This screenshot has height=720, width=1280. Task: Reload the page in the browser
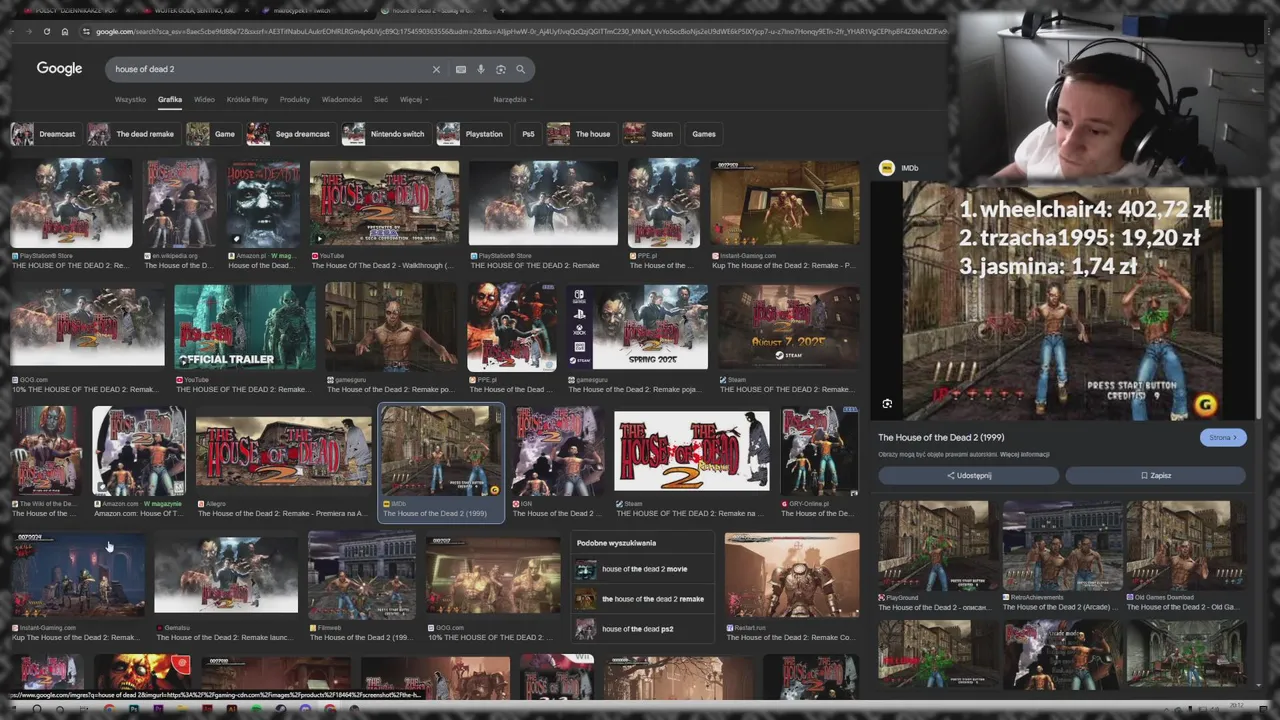pos(46,31)
